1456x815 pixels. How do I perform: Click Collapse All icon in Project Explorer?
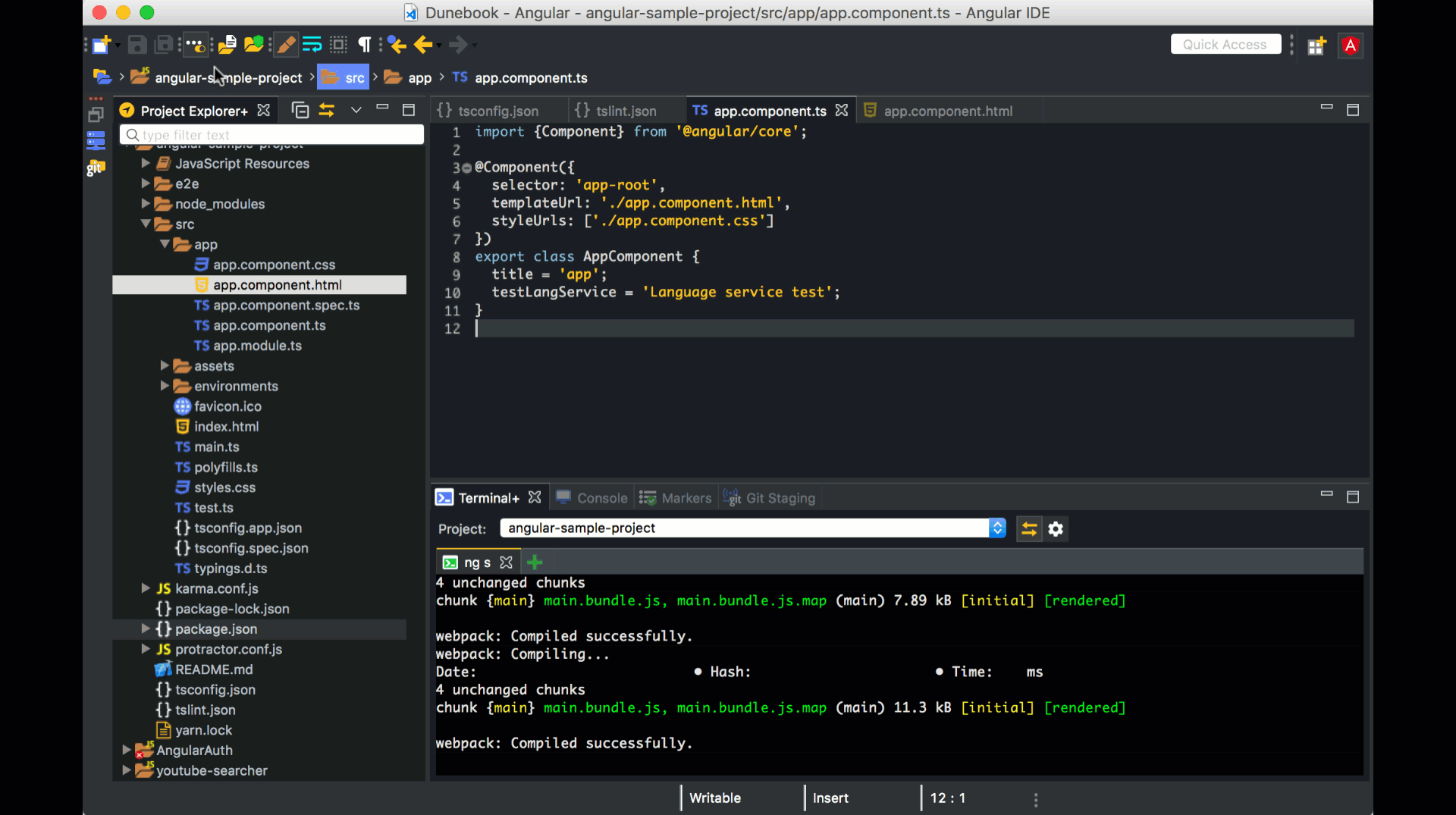pyautogui.click(x=300, y=110)
